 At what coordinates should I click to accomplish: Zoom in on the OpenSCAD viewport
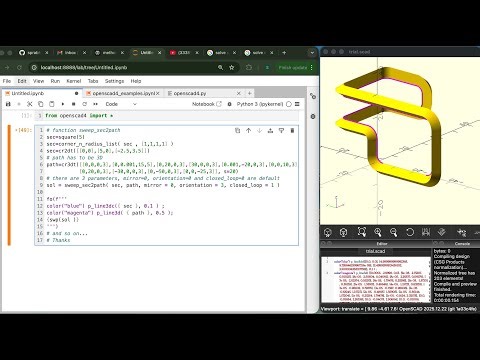pos(378,232)
